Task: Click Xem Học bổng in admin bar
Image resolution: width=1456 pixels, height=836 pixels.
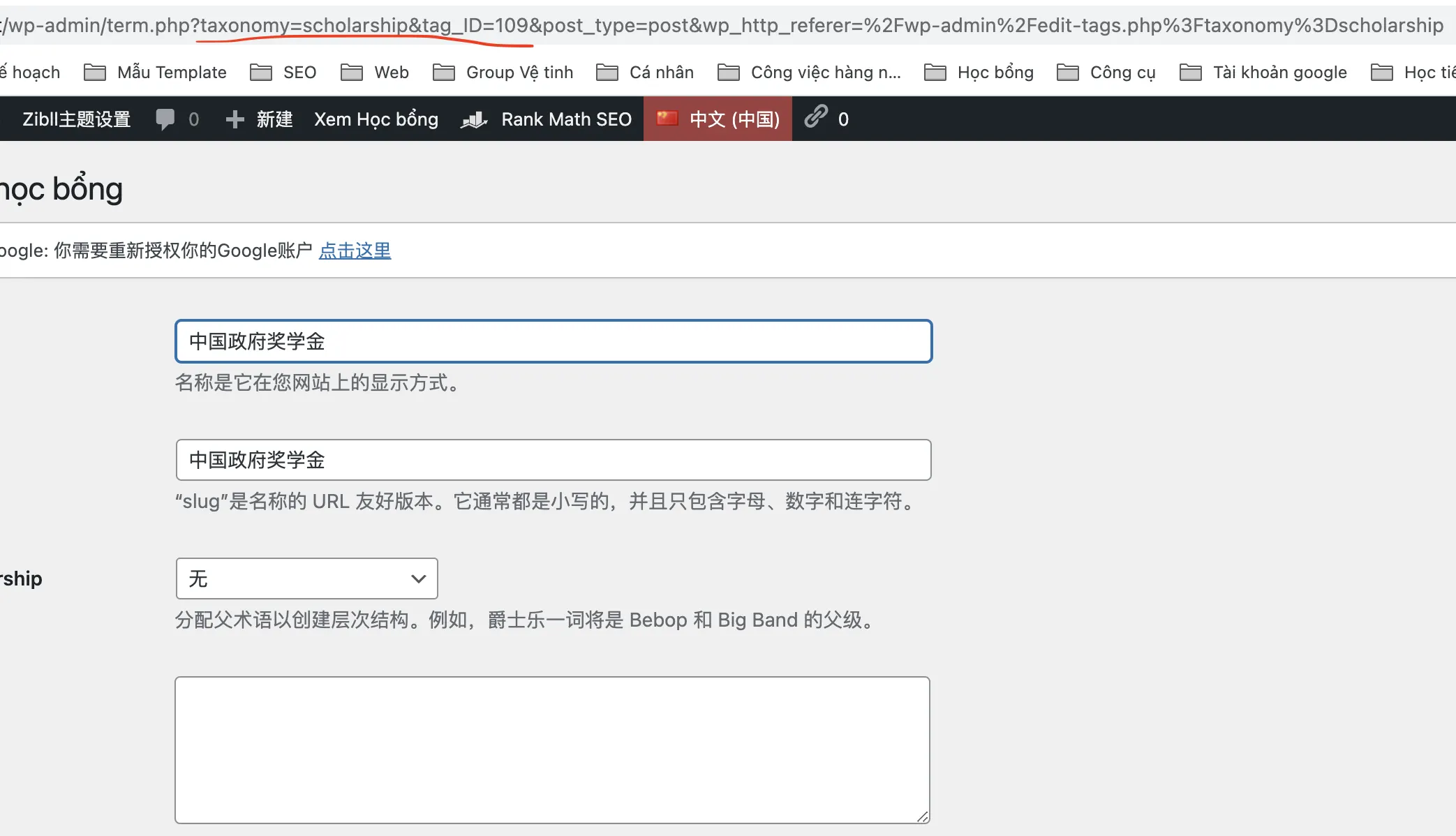Action: 376,119
